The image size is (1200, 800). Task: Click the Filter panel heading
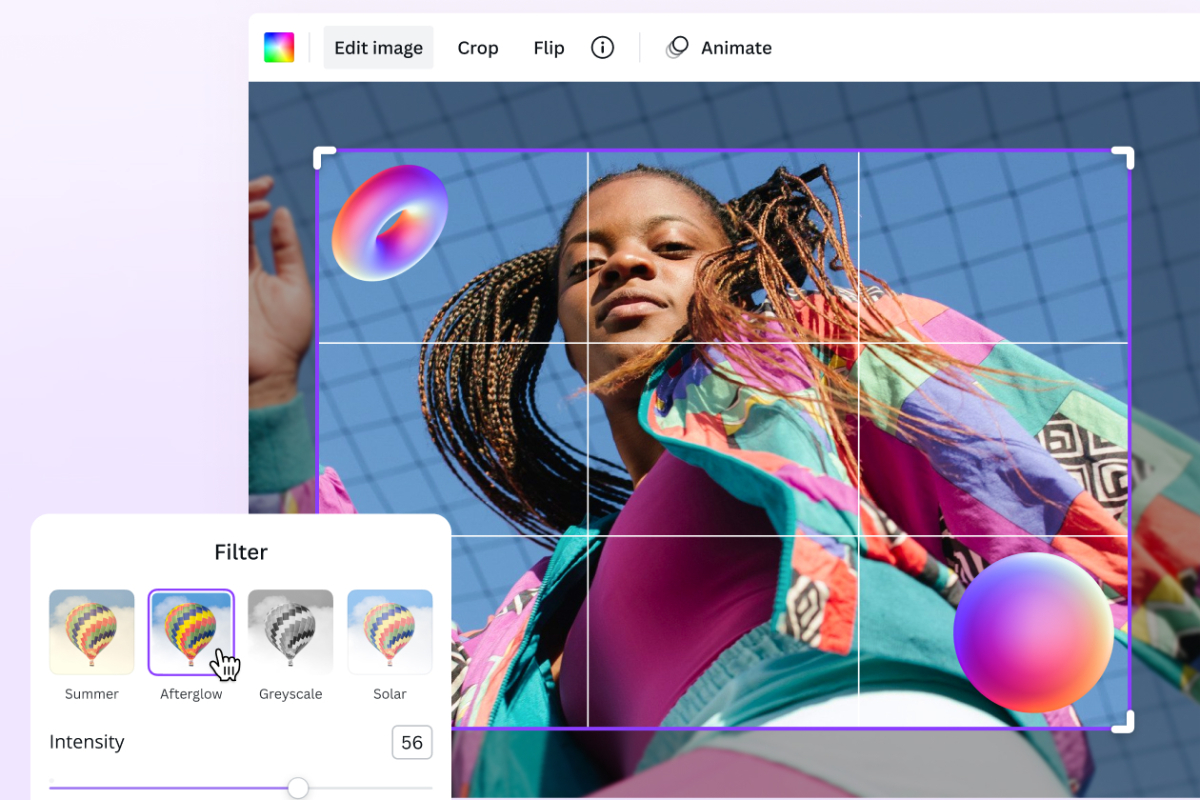(x=240, y=551)
